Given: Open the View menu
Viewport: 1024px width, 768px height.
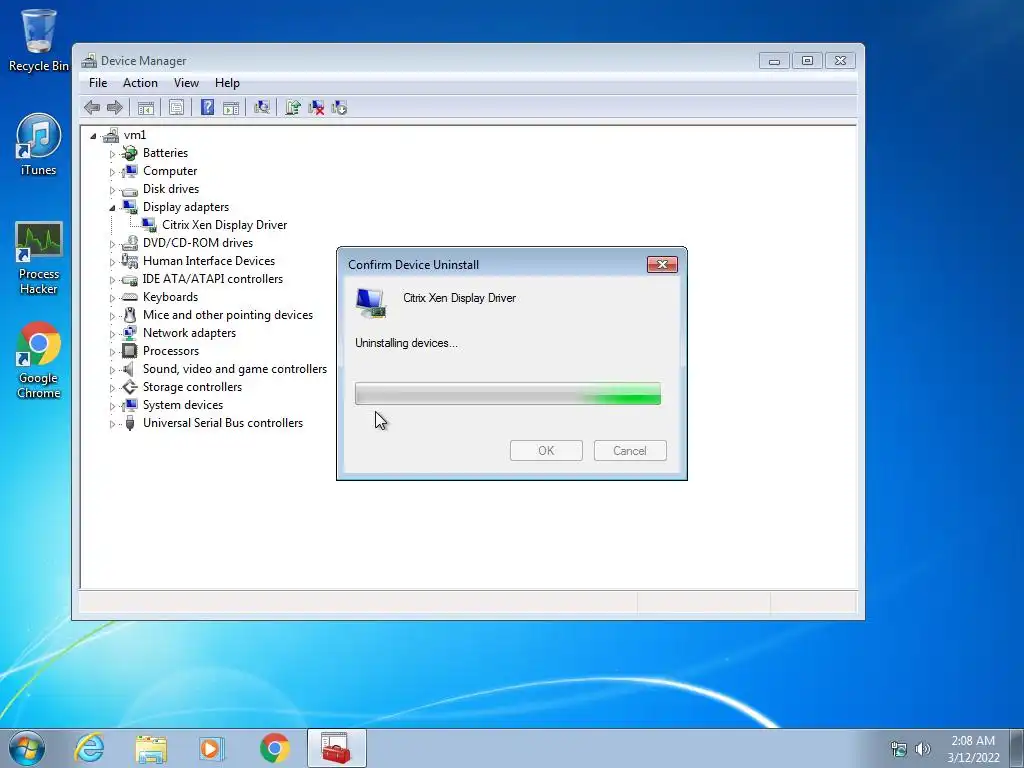Looking at the screenshot, I should (186, 83).
